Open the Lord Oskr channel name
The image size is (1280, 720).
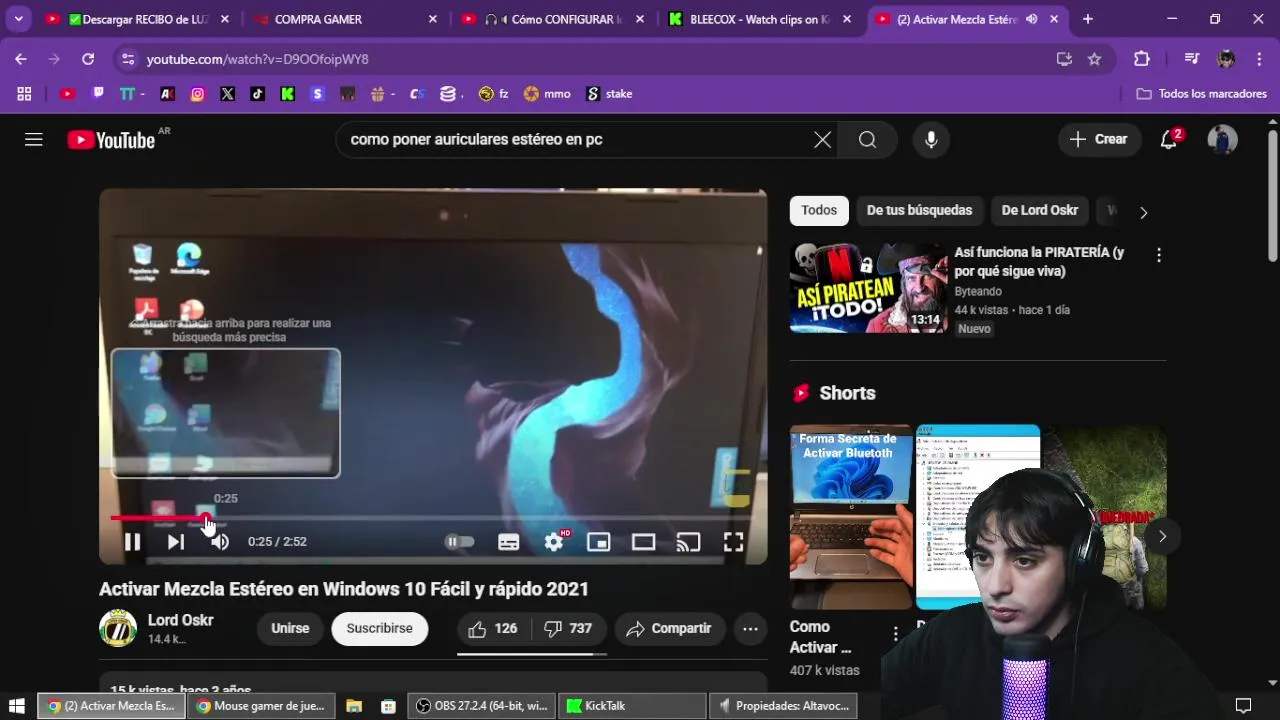coord(181,620)
